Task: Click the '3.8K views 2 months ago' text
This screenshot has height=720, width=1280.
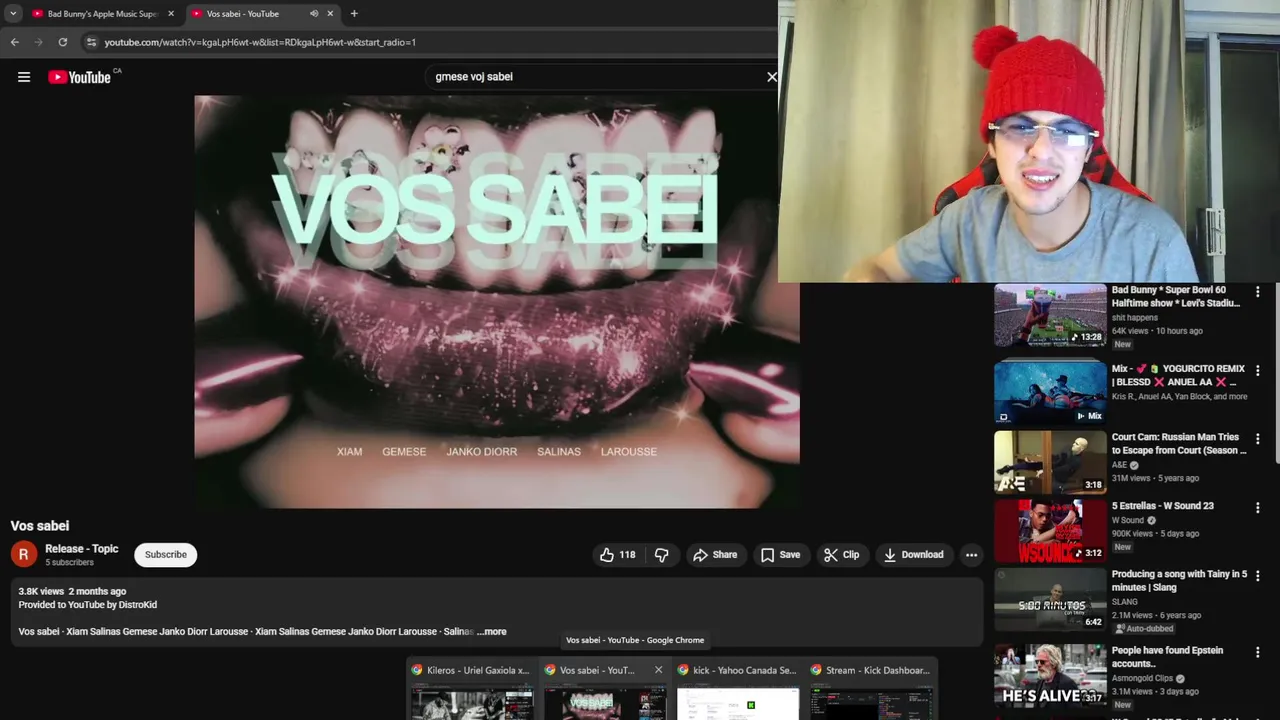Action: tap(72, 592)
